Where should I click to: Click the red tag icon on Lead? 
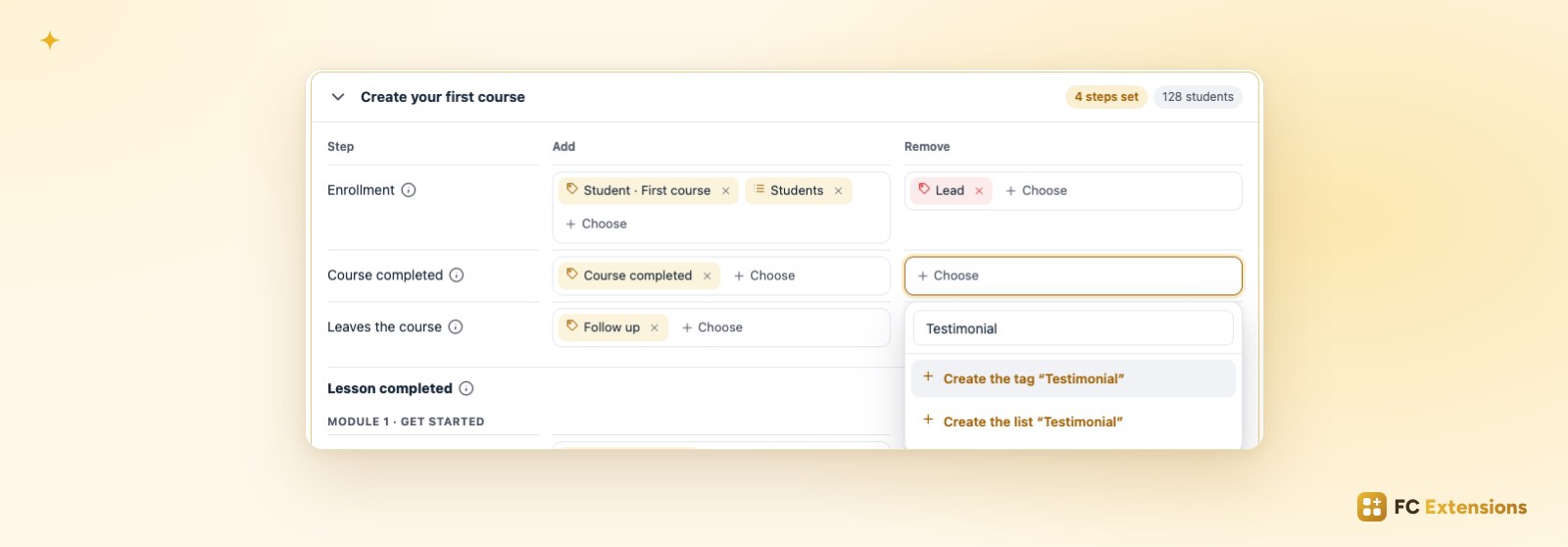[x=924, y=189]
